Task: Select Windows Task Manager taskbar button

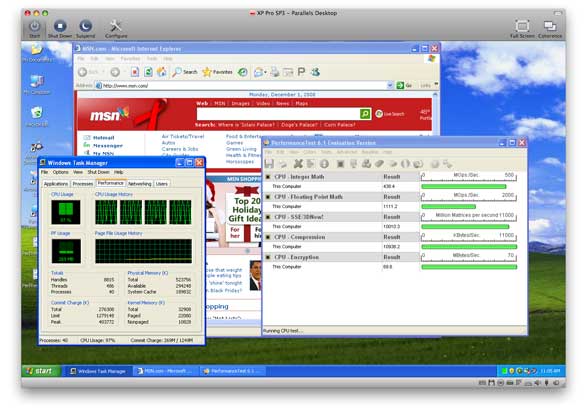Action: pyautogui.click(x=99, y=371)
